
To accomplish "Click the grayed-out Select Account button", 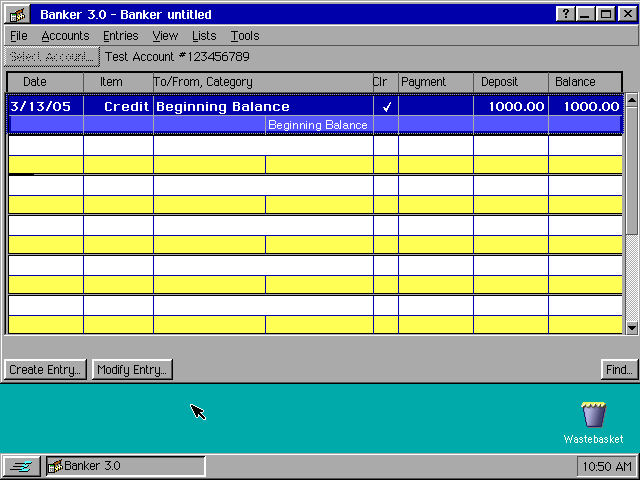I will coord(52,56).
